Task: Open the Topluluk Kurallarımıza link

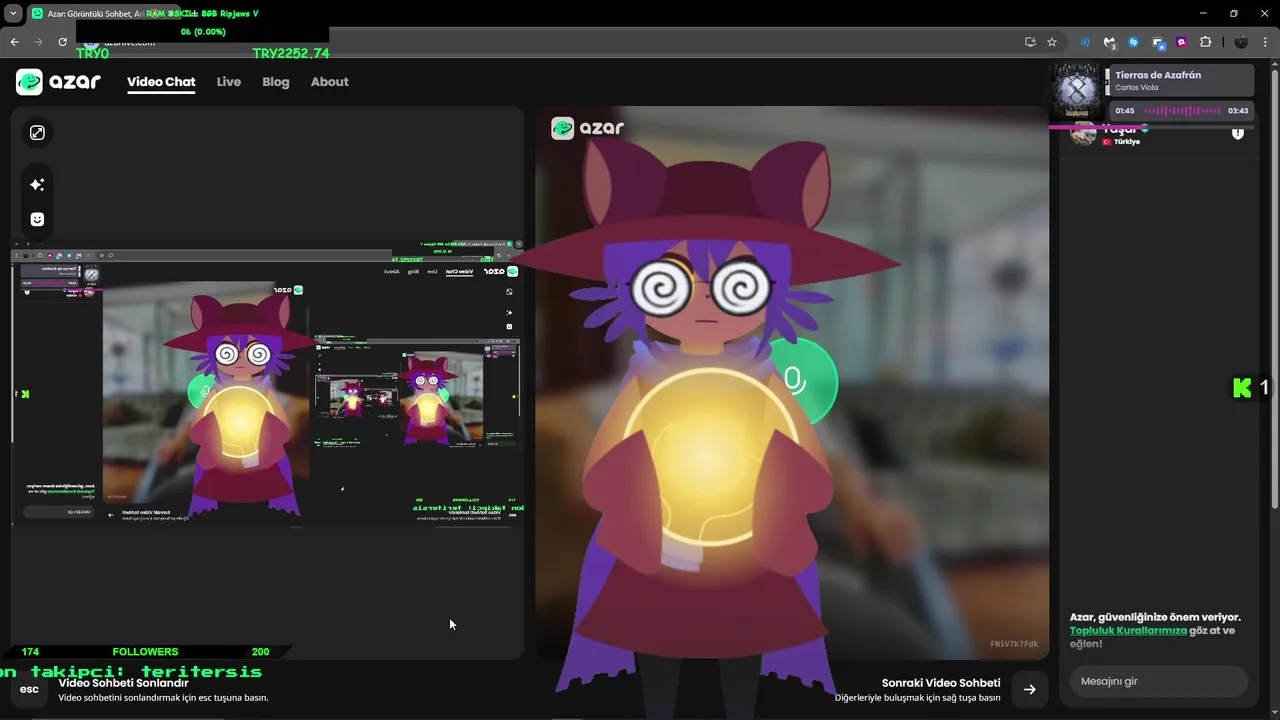Action: coord(1128,631)
